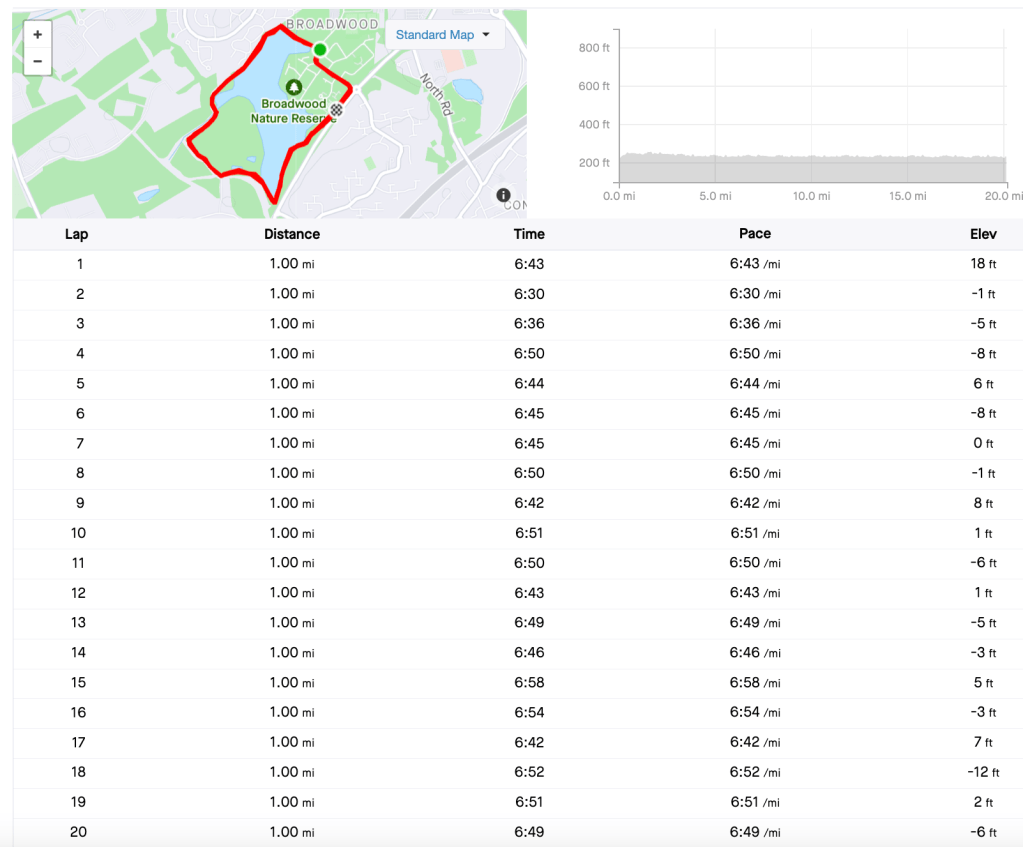This screenshot has width=1023, height=847.
Task: Click the North Rd label on map
Action: 438,94
